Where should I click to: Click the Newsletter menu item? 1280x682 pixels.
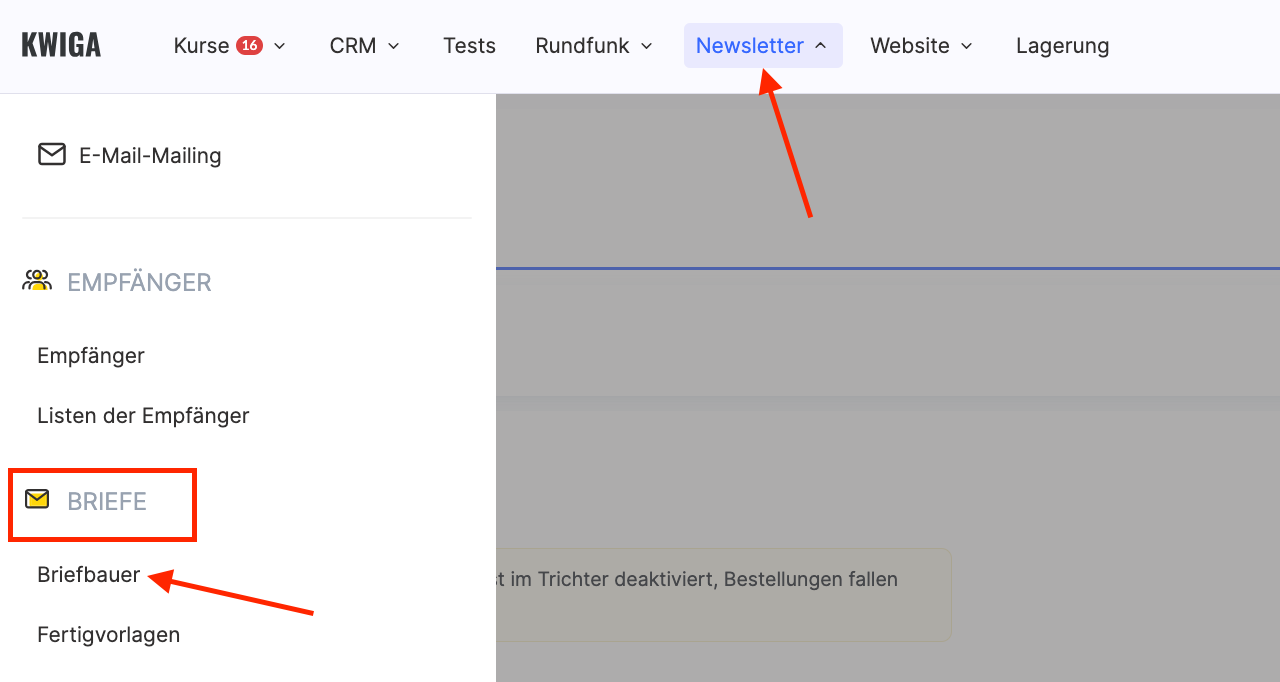(763, 45)
